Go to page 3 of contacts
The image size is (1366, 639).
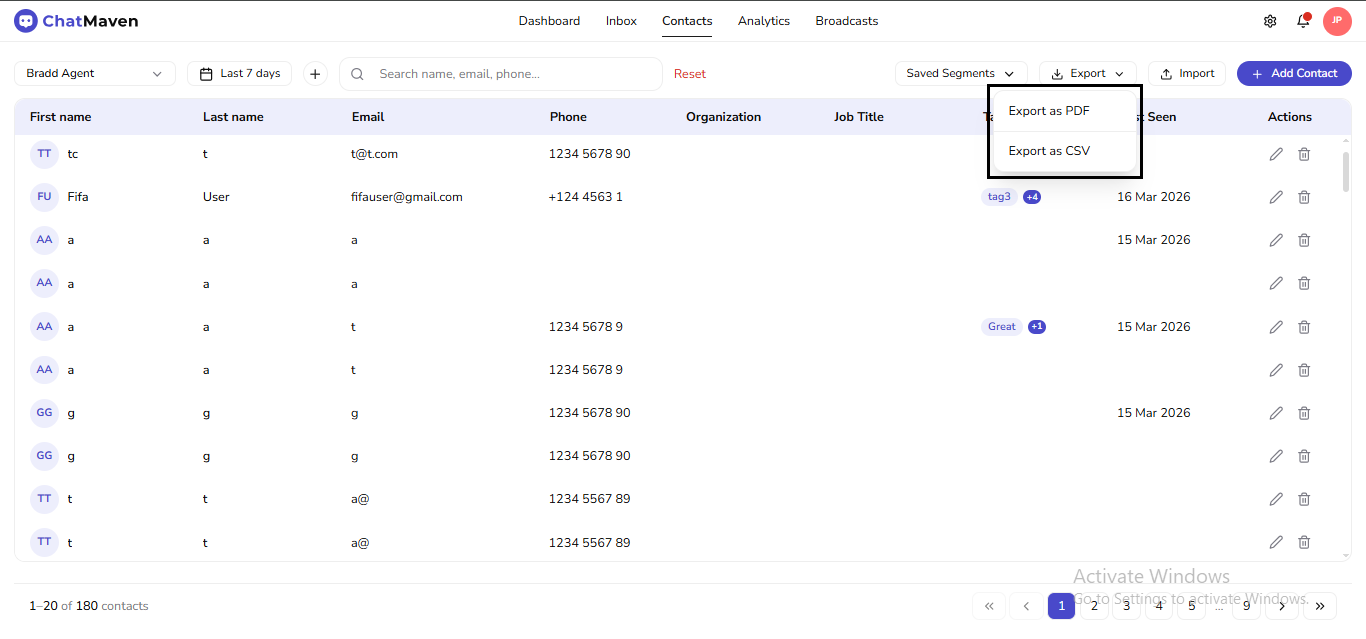click(1126, 606)
